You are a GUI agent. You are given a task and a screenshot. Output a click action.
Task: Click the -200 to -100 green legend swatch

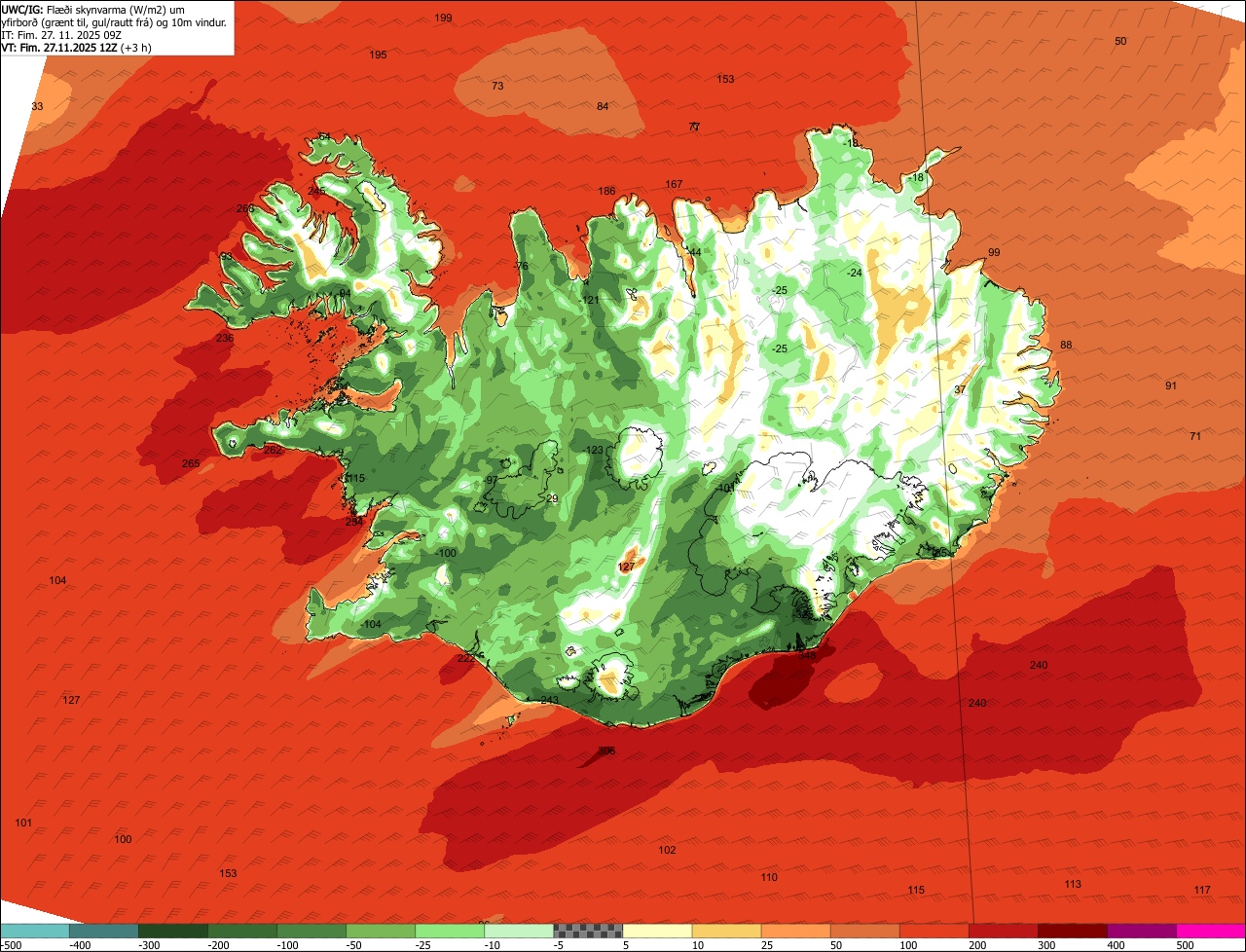coord(242,931)
